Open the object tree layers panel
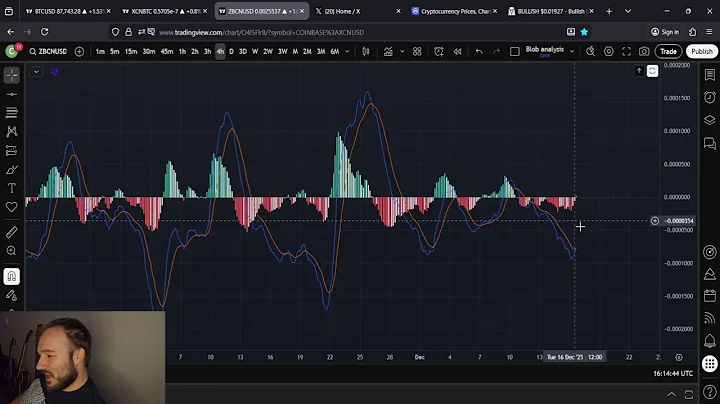The width and height of the screenshot is (720, 404). pyautogui.click(x=709, y=120)
